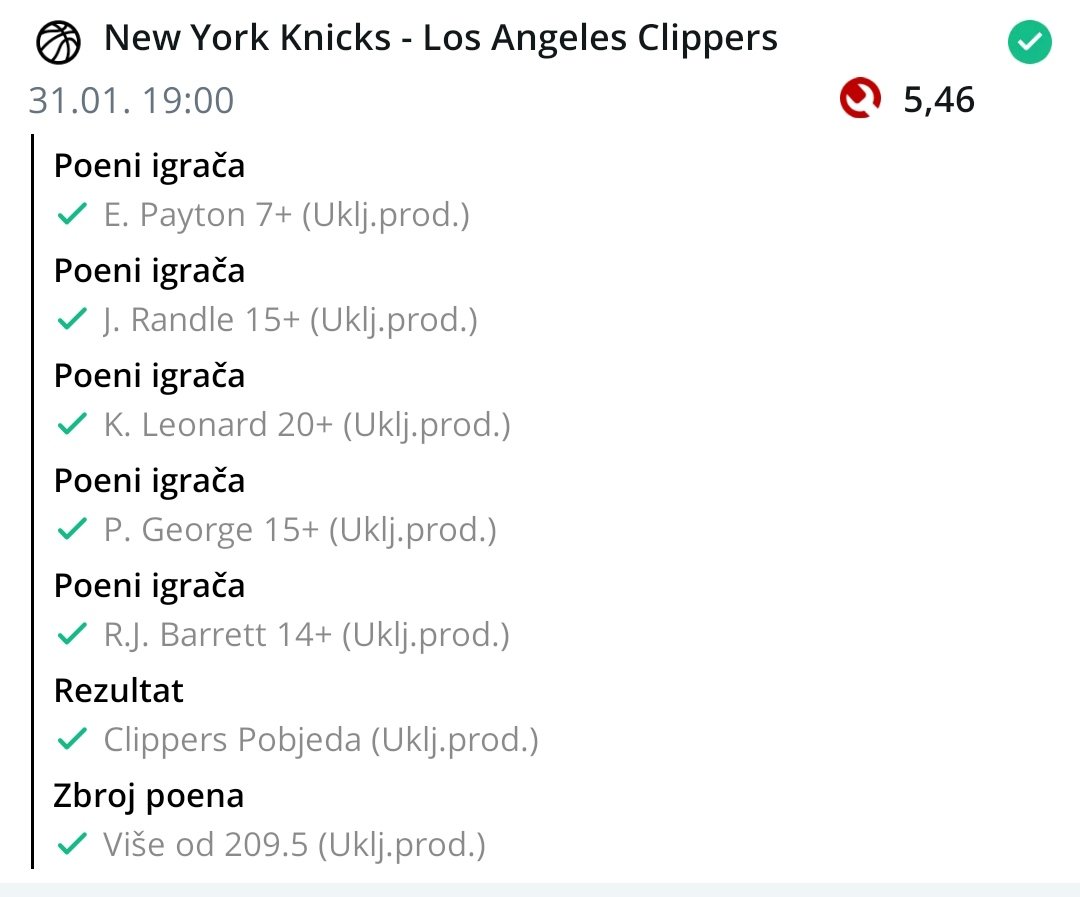Click the 5,46 odds value

point(938,100)
